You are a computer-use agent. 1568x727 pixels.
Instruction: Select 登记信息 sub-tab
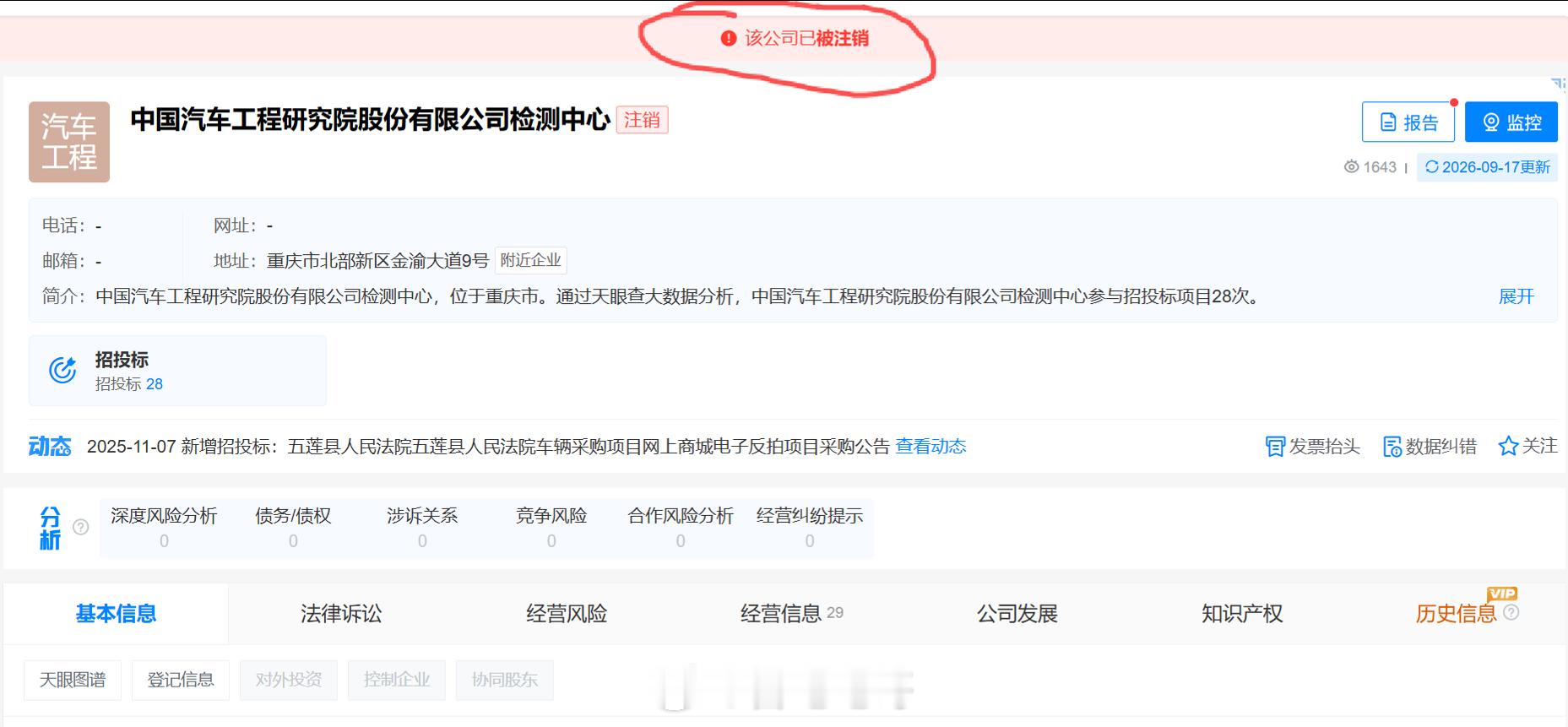coord(181,680)
